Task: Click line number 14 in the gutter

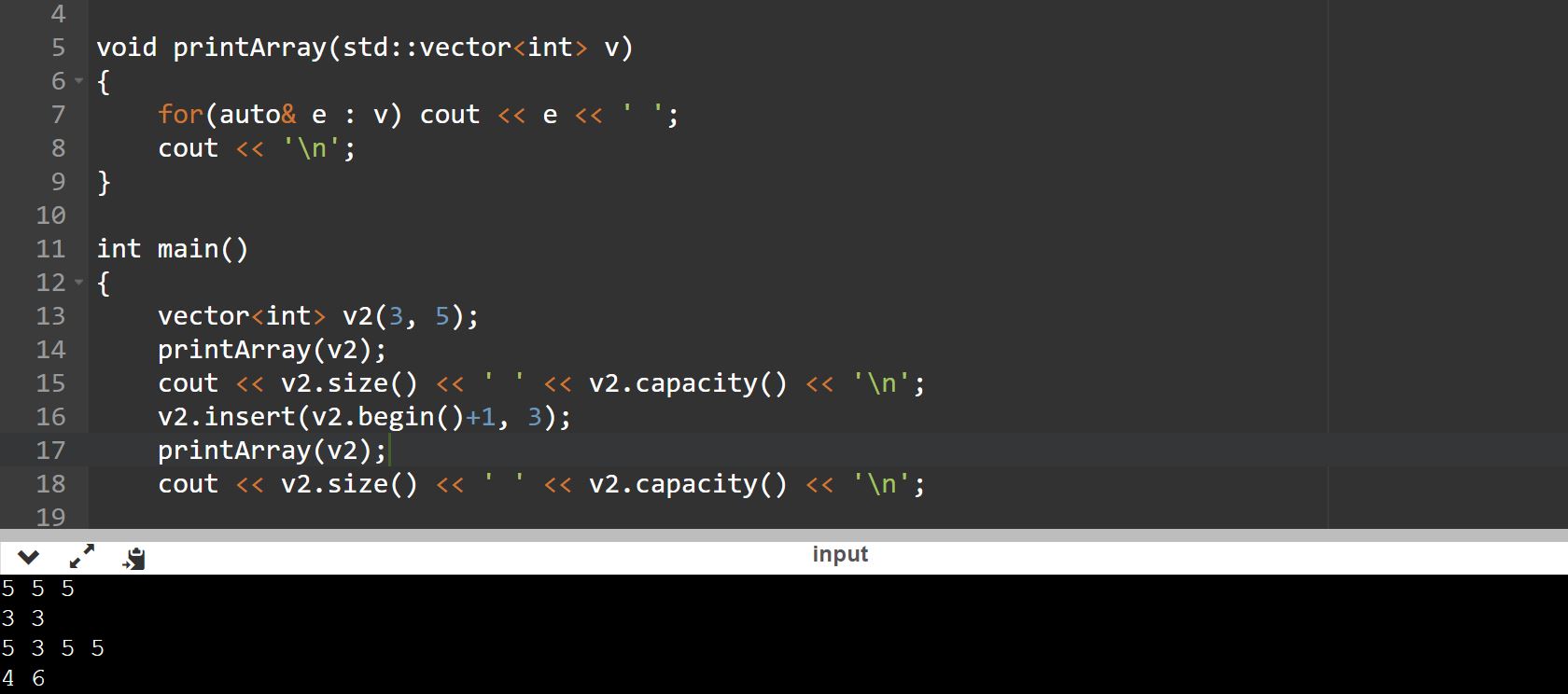Action: (50, 350)
